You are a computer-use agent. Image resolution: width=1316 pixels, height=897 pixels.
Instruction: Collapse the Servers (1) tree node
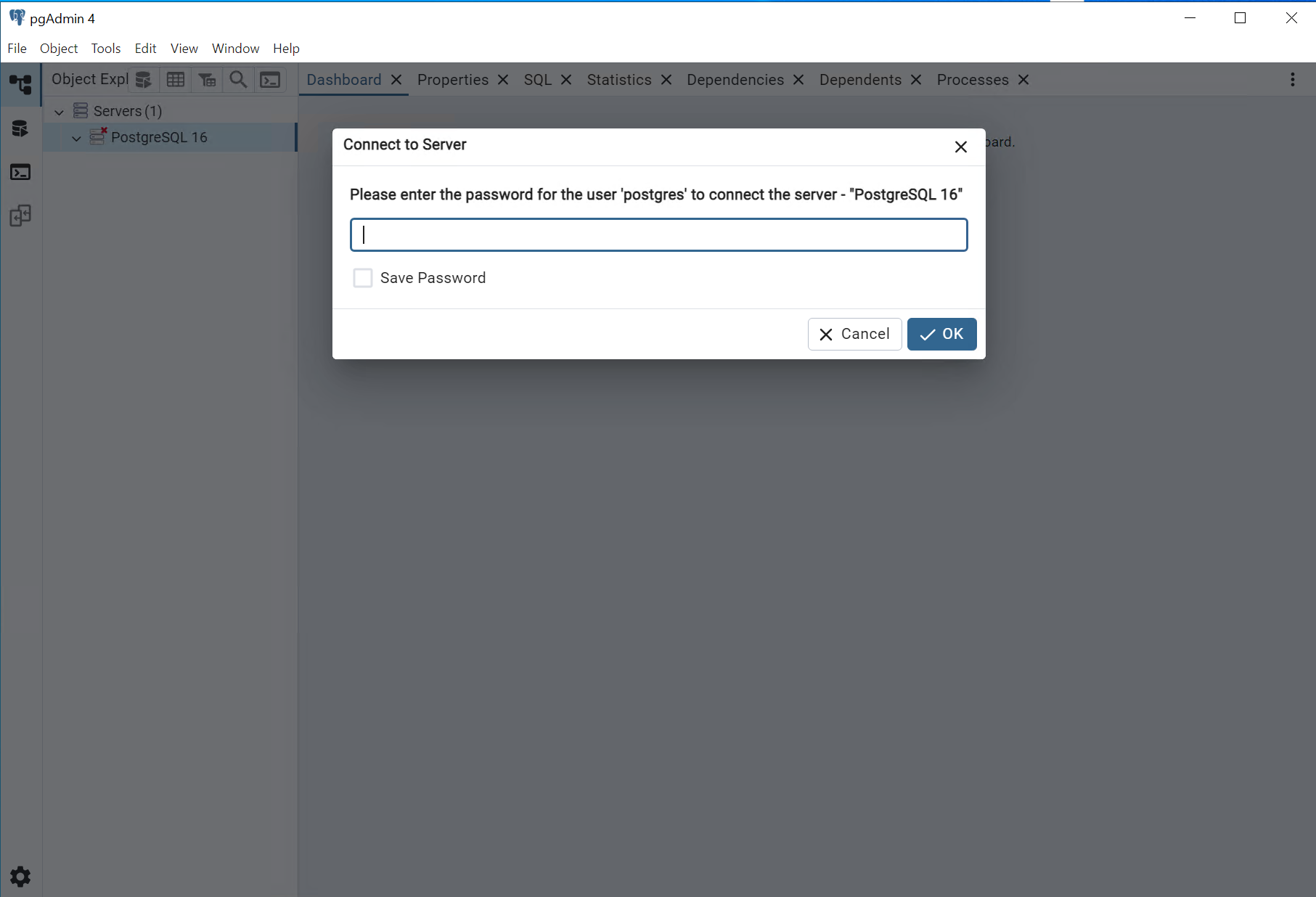[60, 112]
